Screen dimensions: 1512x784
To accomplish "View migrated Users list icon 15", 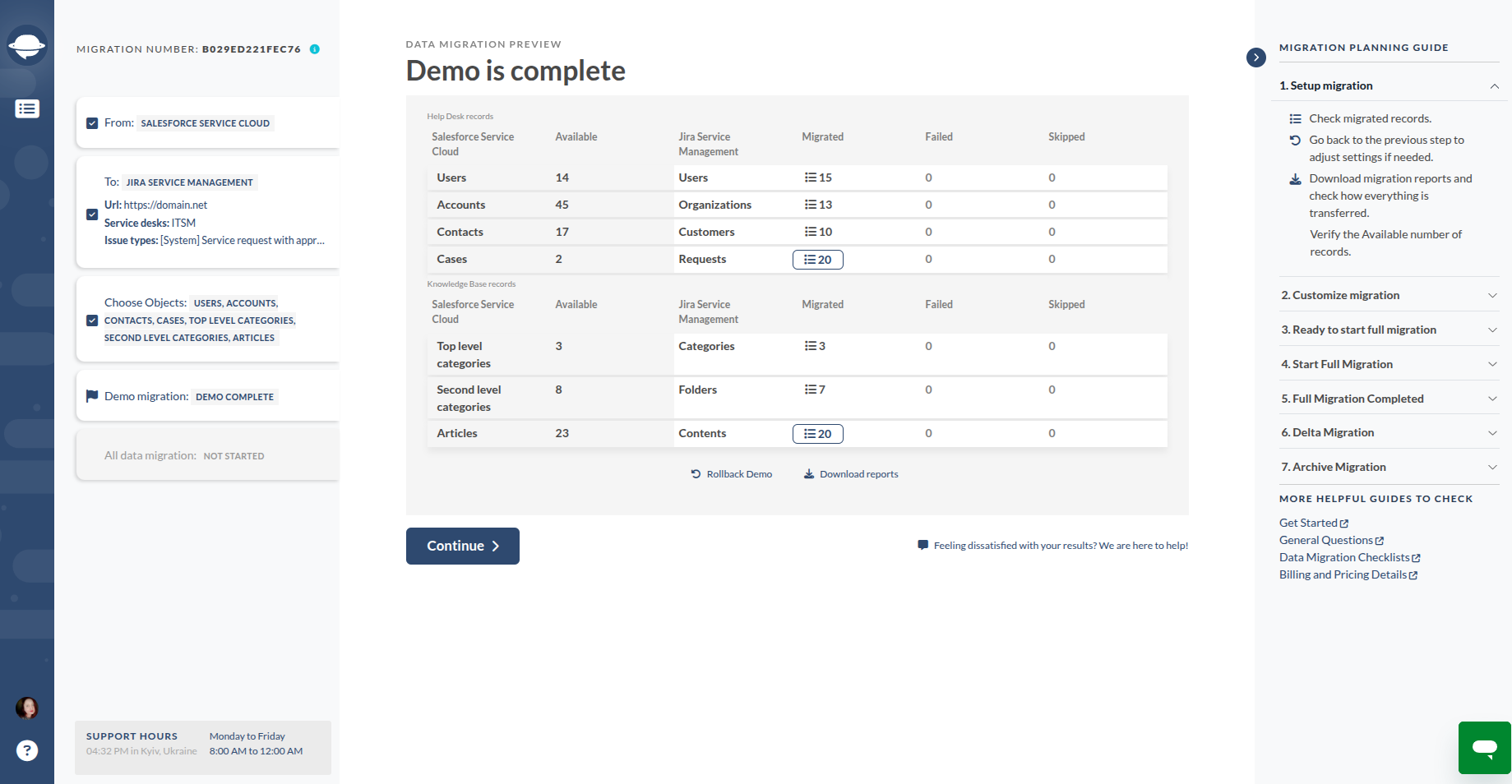I will [818, 178].
